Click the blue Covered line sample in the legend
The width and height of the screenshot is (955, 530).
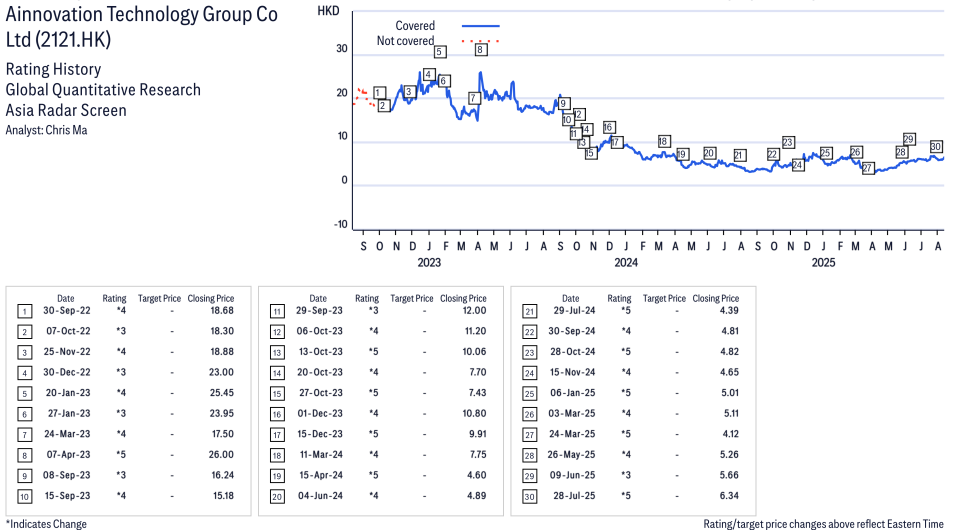click(481, 26)
